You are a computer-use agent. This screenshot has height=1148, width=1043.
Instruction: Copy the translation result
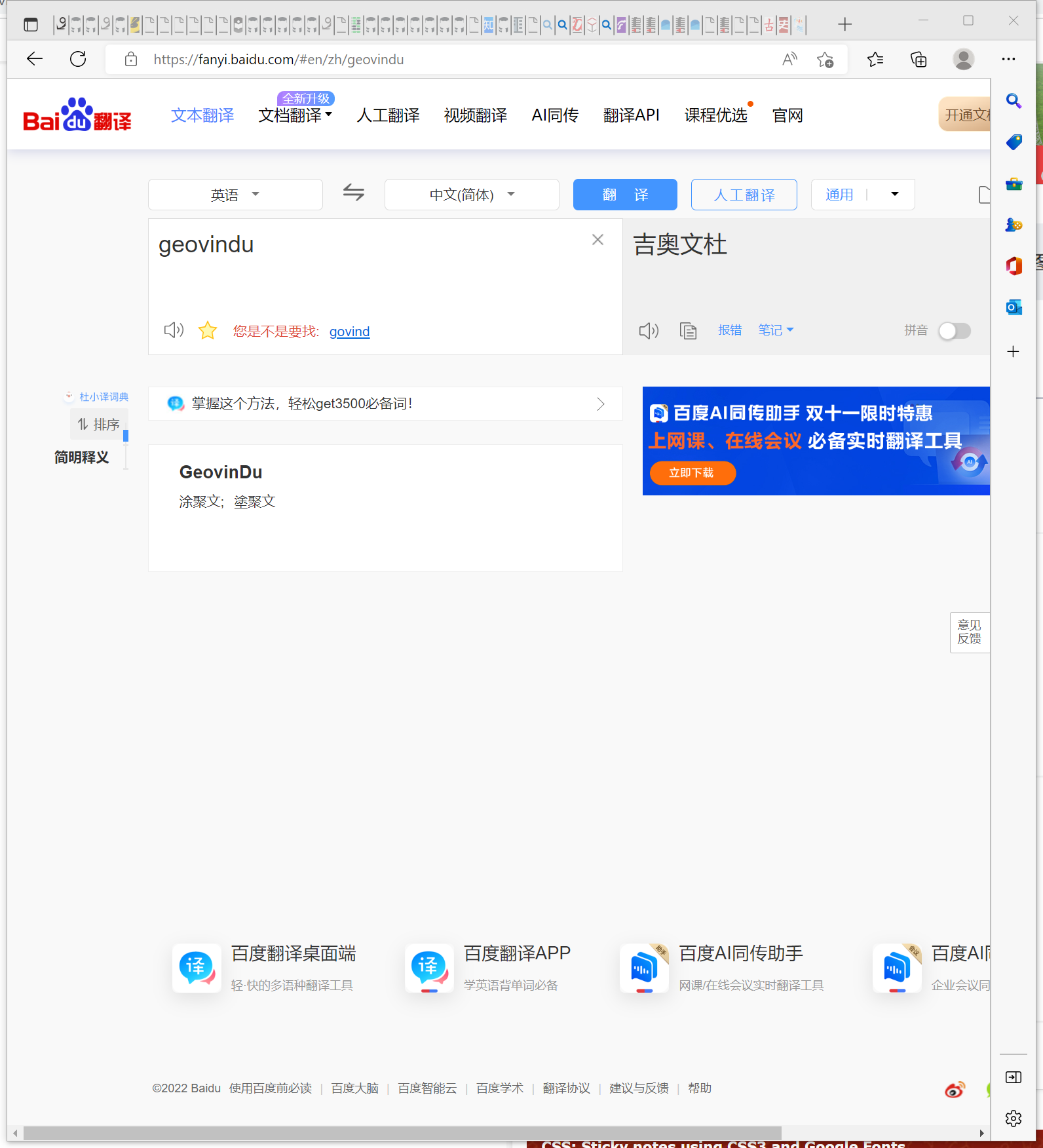pos(688,330)
